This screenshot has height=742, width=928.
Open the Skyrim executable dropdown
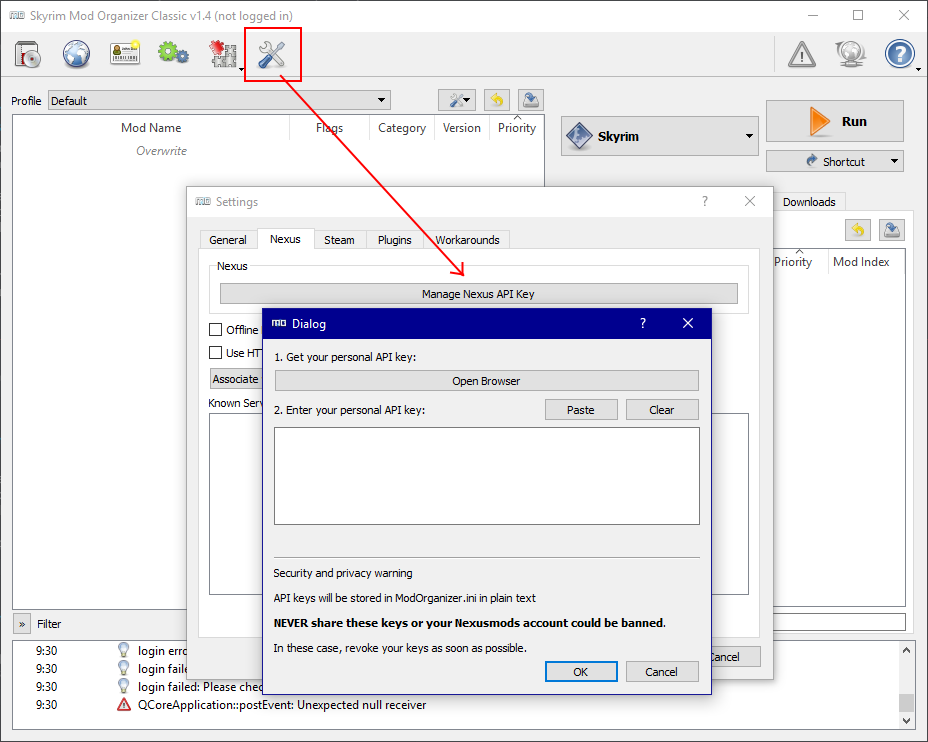659,136
